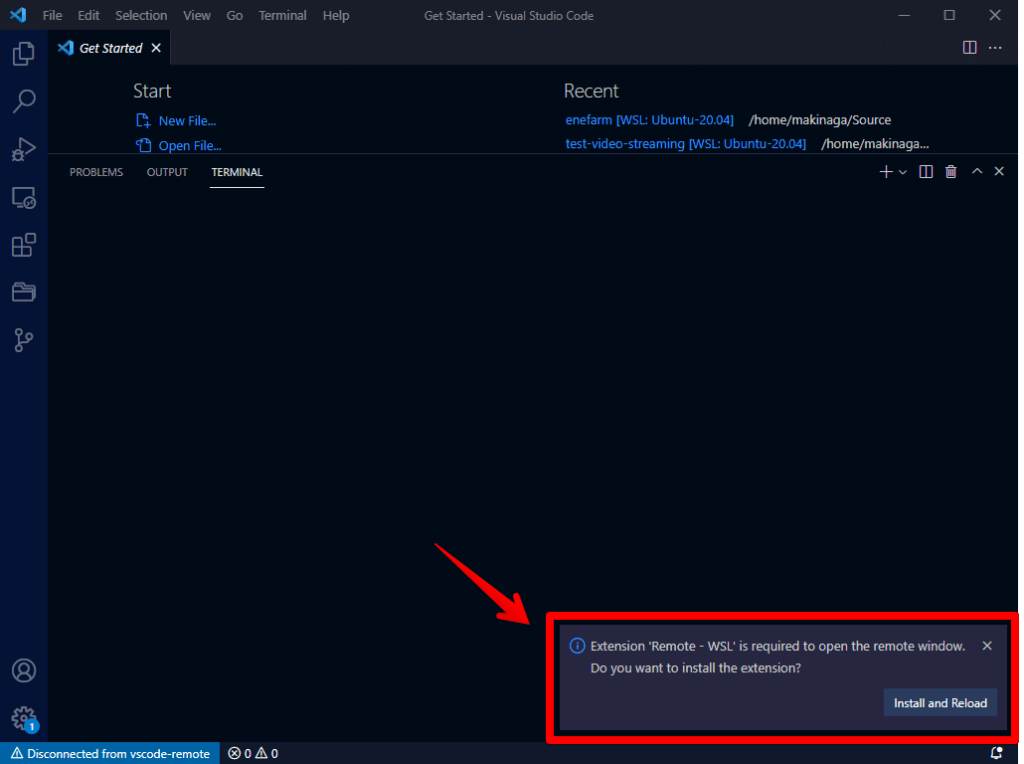The width and height of the screenshot is (1024, 764).
Task: Maximize the panel with the chevron toggle
Action: [976, 171]
